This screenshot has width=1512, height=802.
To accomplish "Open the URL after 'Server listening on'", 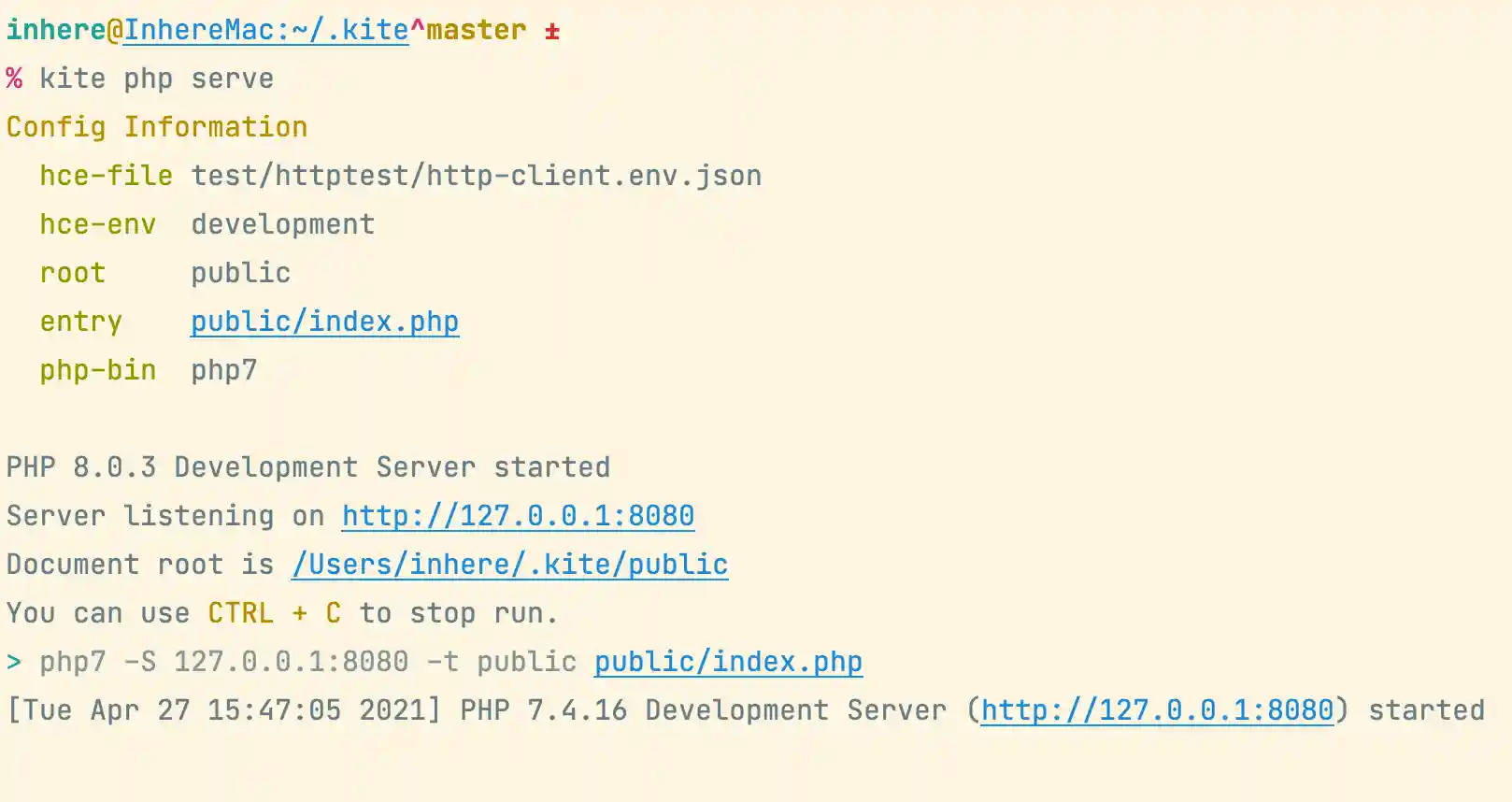I will [x=518, y=516].
